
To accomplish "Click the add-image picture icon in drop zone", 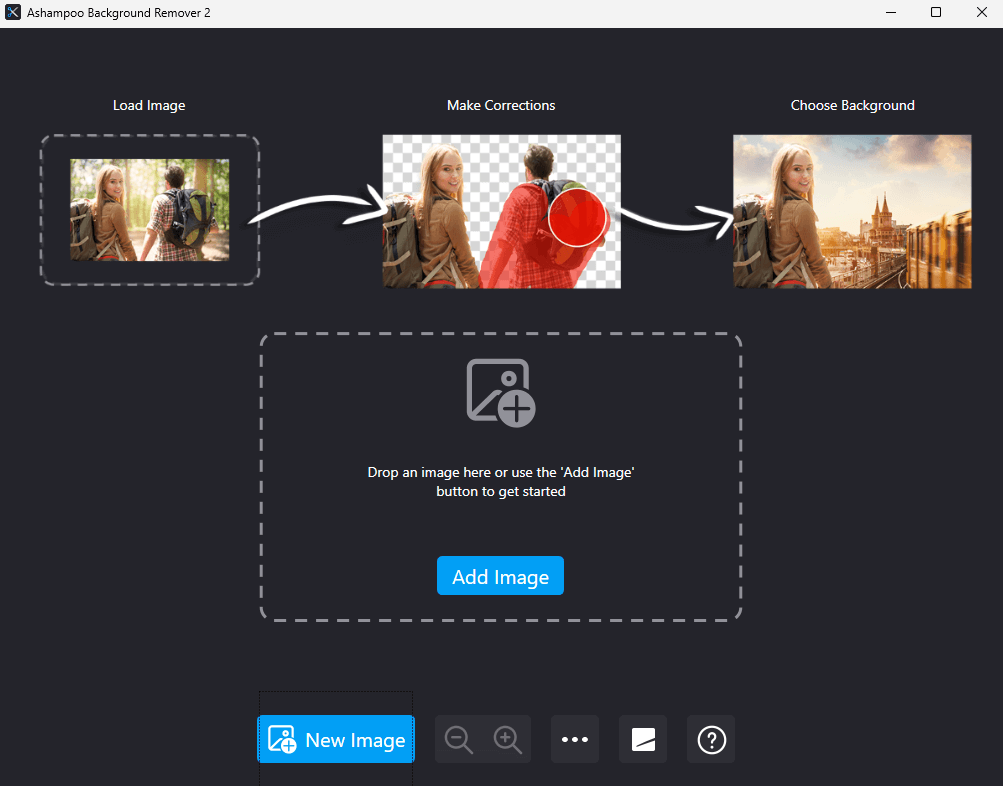I will pos(500,391).
